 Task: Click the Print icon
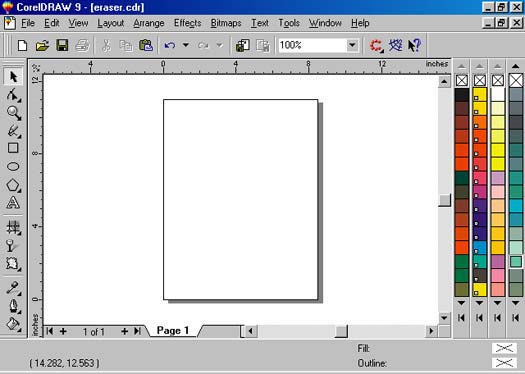[x=82, y=45]
